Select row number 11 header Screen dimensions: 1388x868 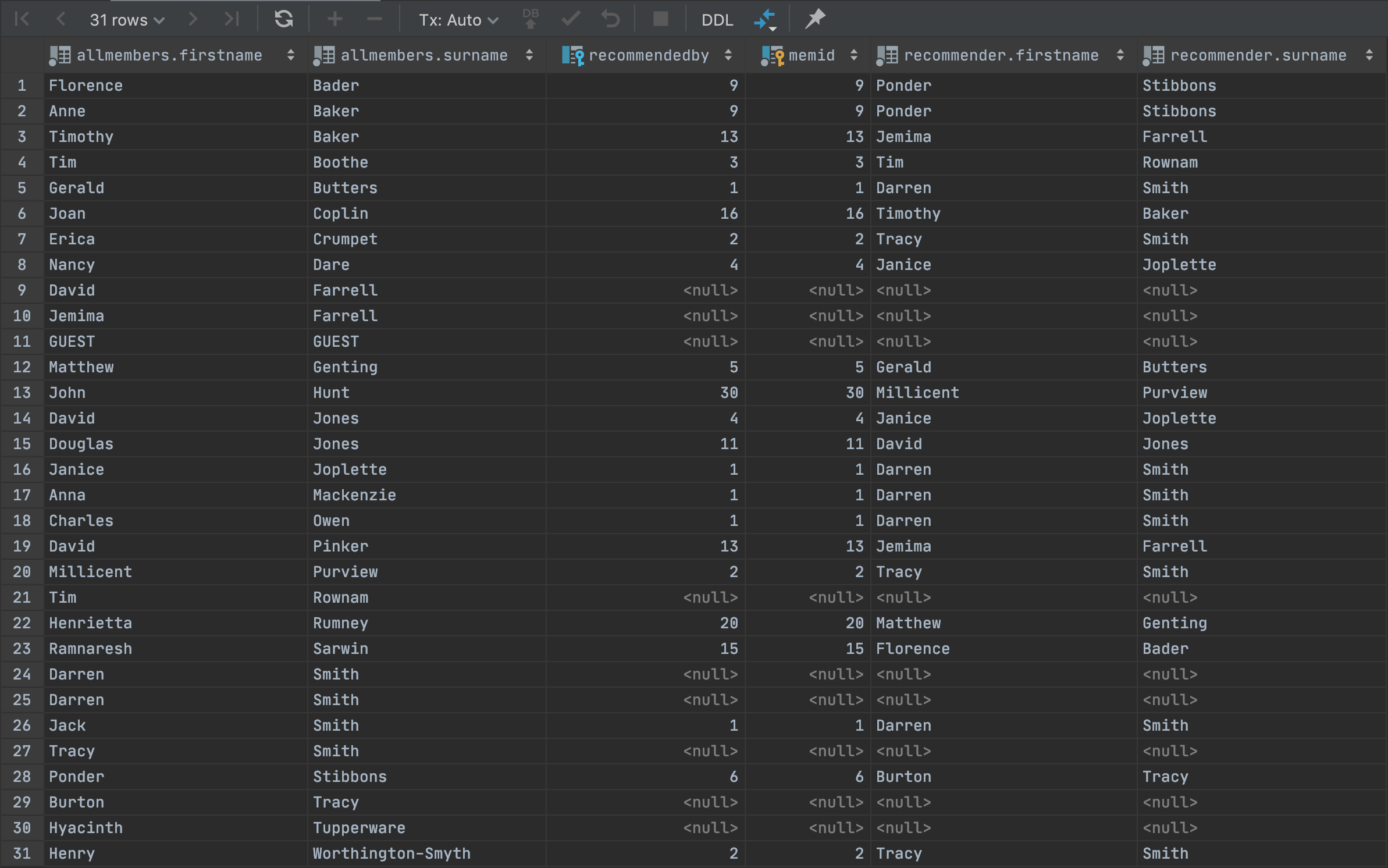(x=22, y=341)
